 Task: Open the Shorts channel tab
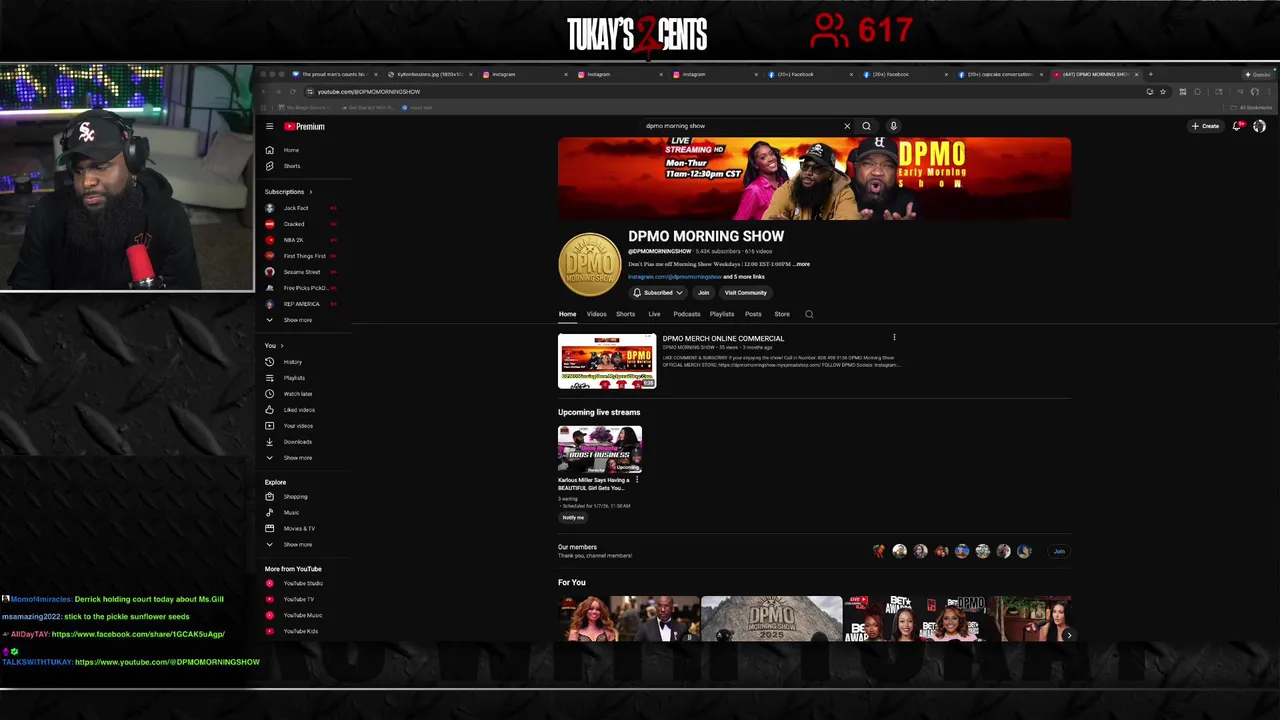coord(625,314)
